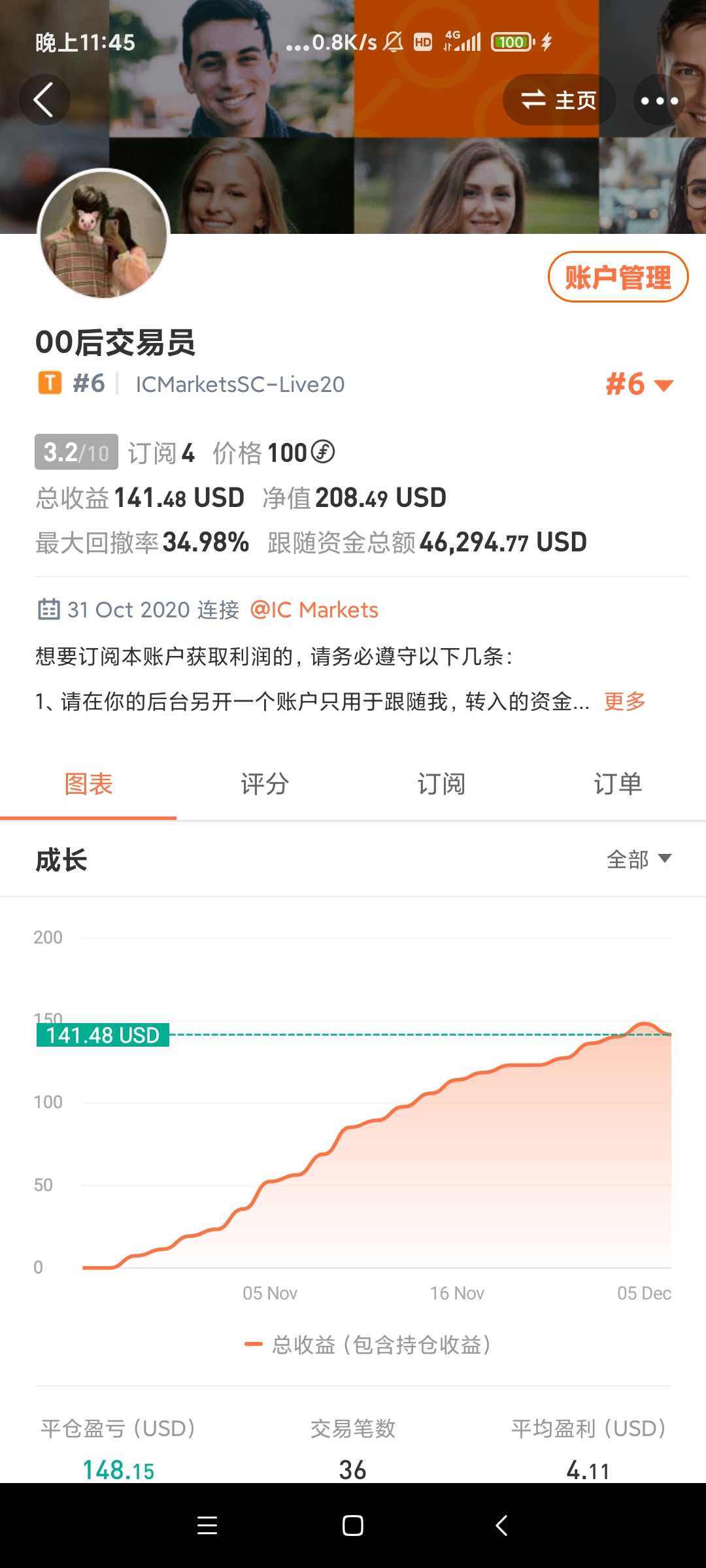Expand description with 更多 link

(x=625, y=701)
